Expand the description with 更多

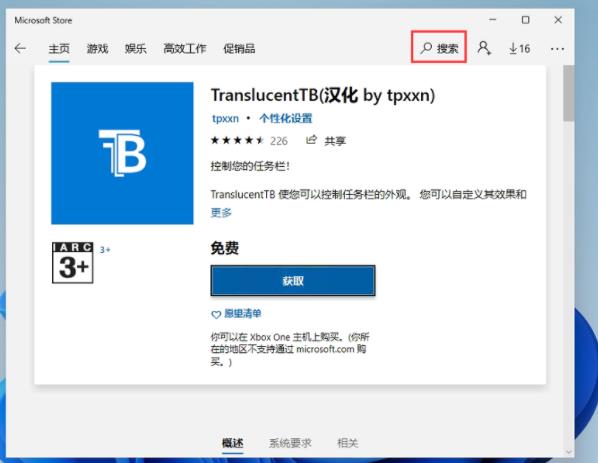click(221, 212)
